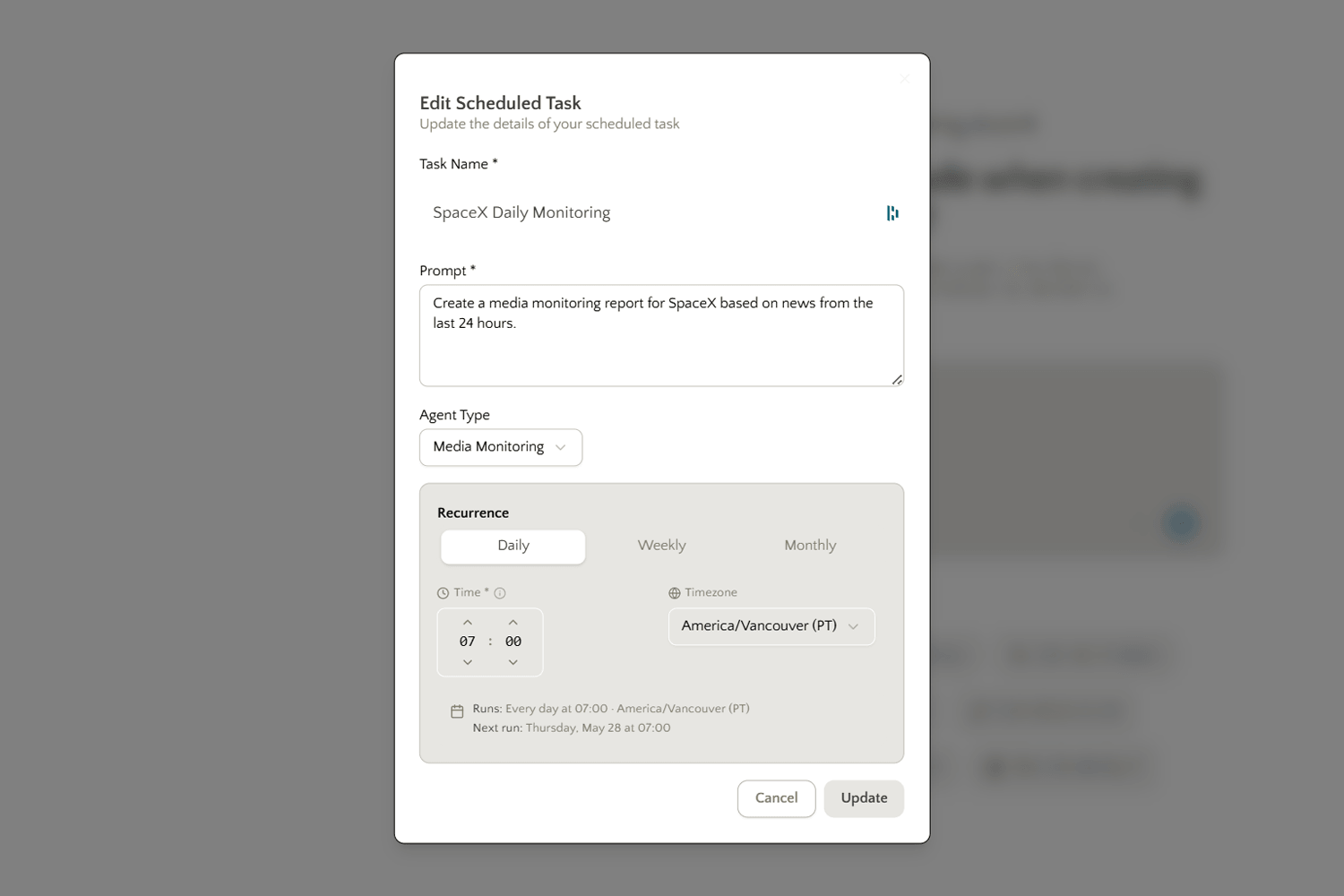Screen dimensions: 1344x896
Task: Click the Update button
Action: click(864, 798)
